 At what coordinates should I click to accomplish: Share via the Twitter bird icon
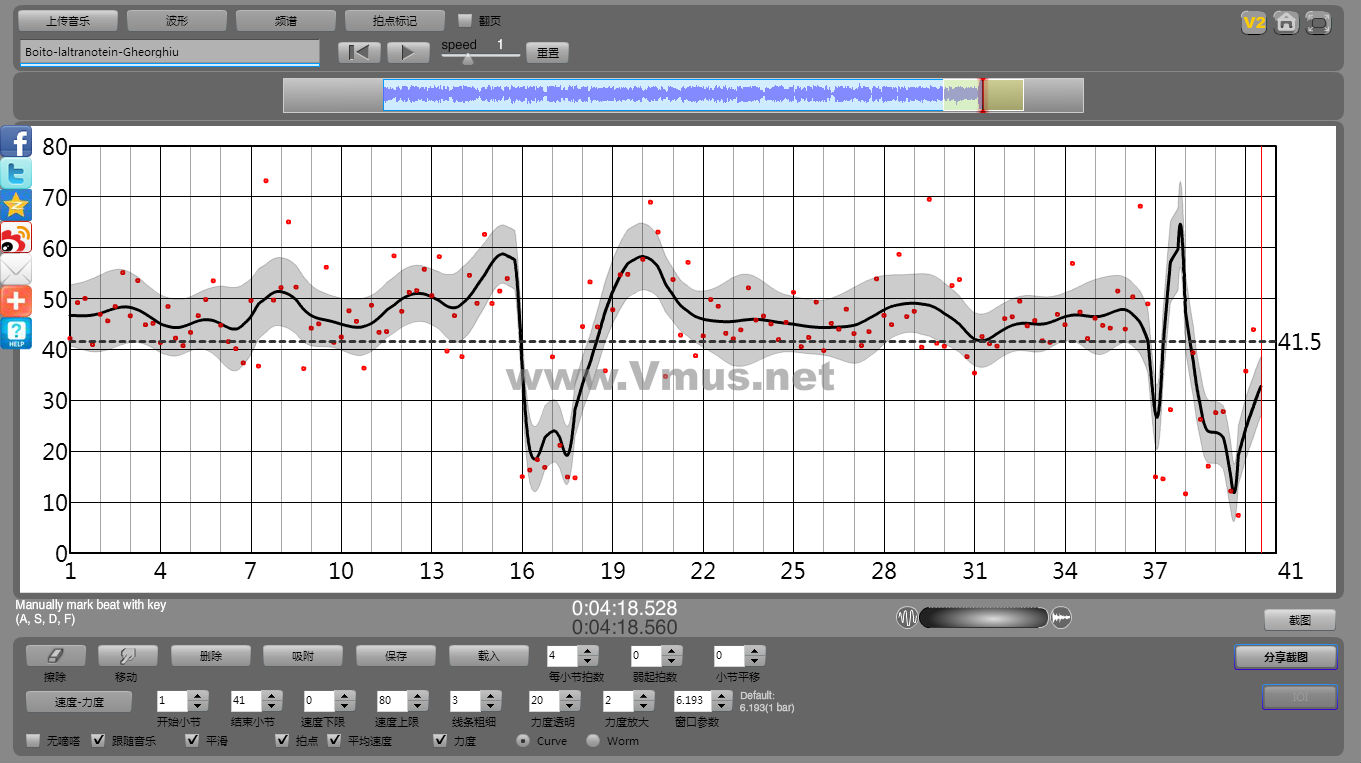click(16, 173)
